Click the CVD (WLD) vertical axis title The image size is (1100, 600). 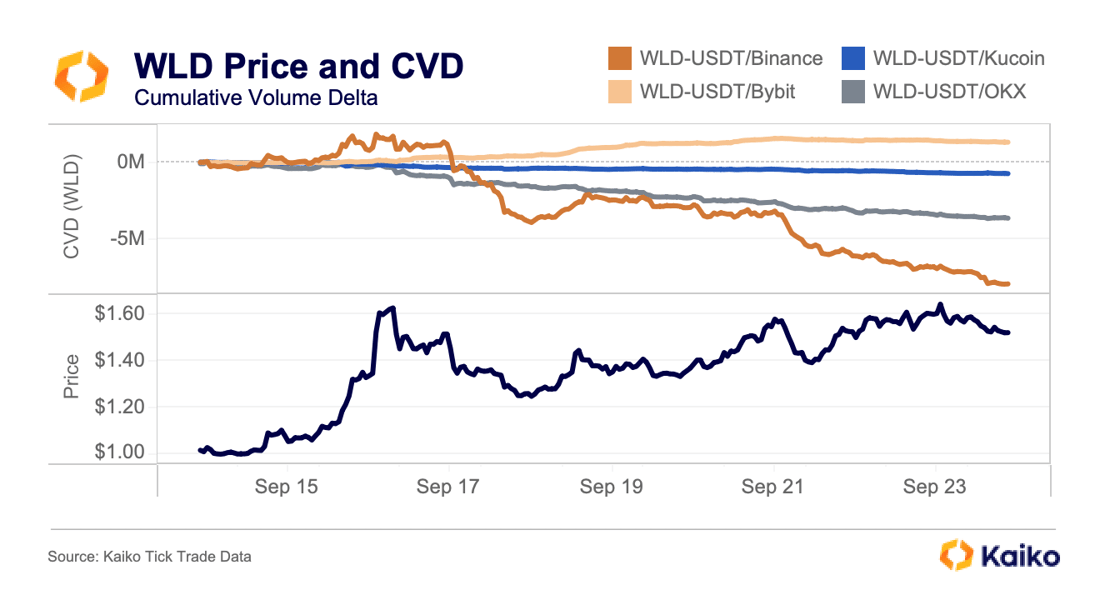(71, 206)
